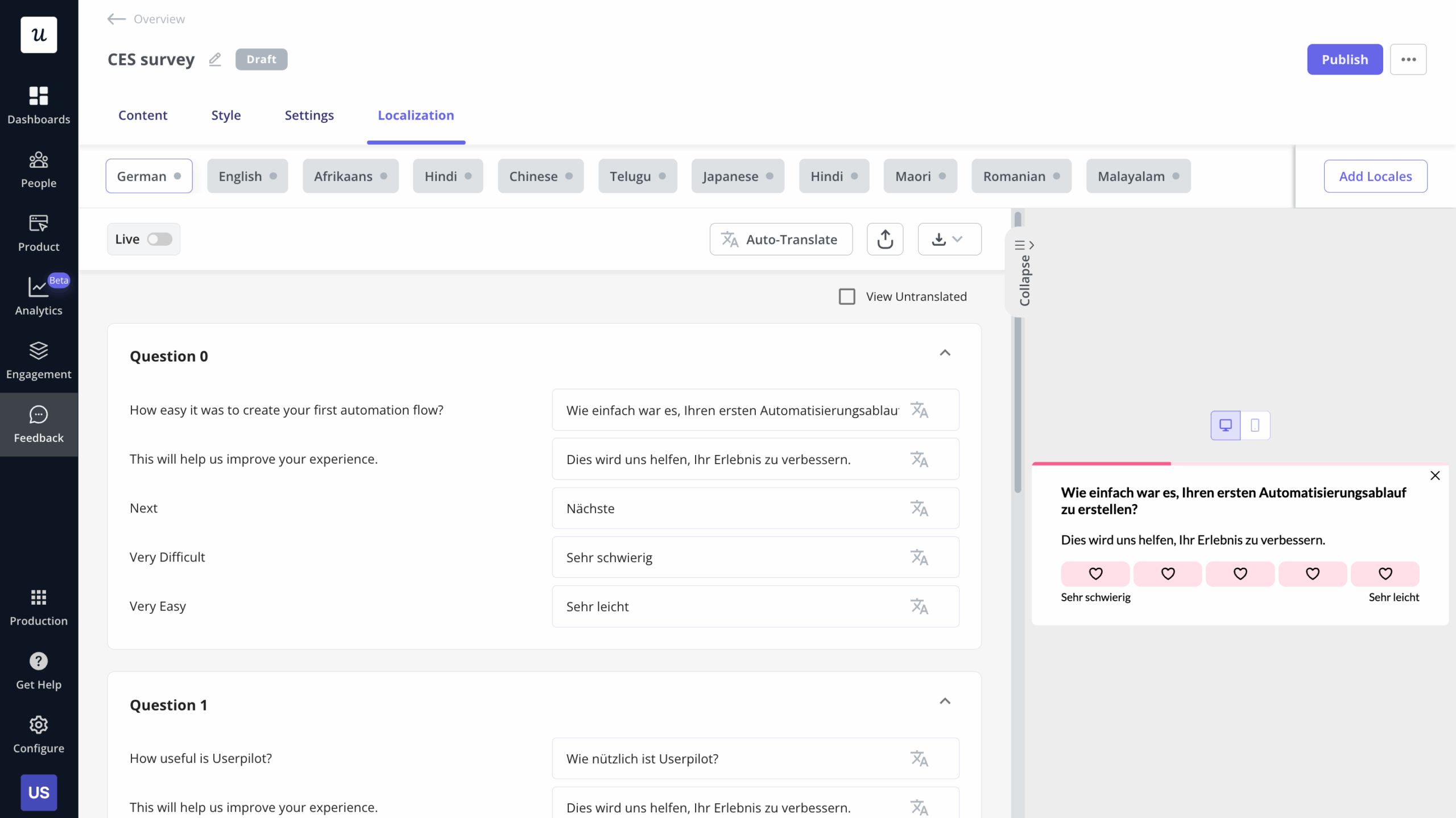Switch preview to mobile view
This screenshot has height=818, width=1456.
(1256, 425)
